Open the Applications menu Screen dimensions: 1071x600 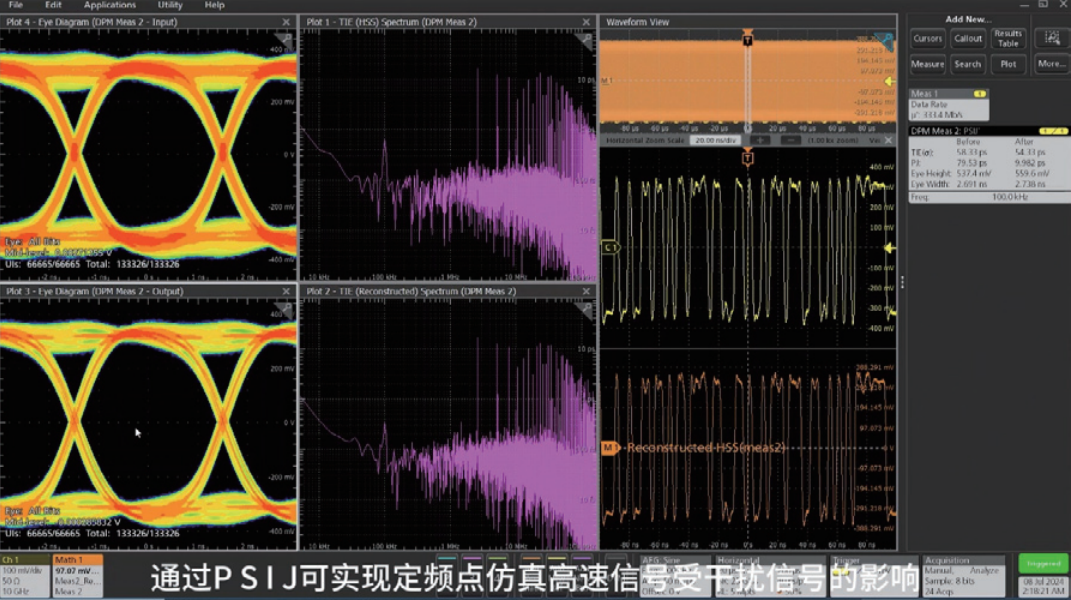coord(109,5)
